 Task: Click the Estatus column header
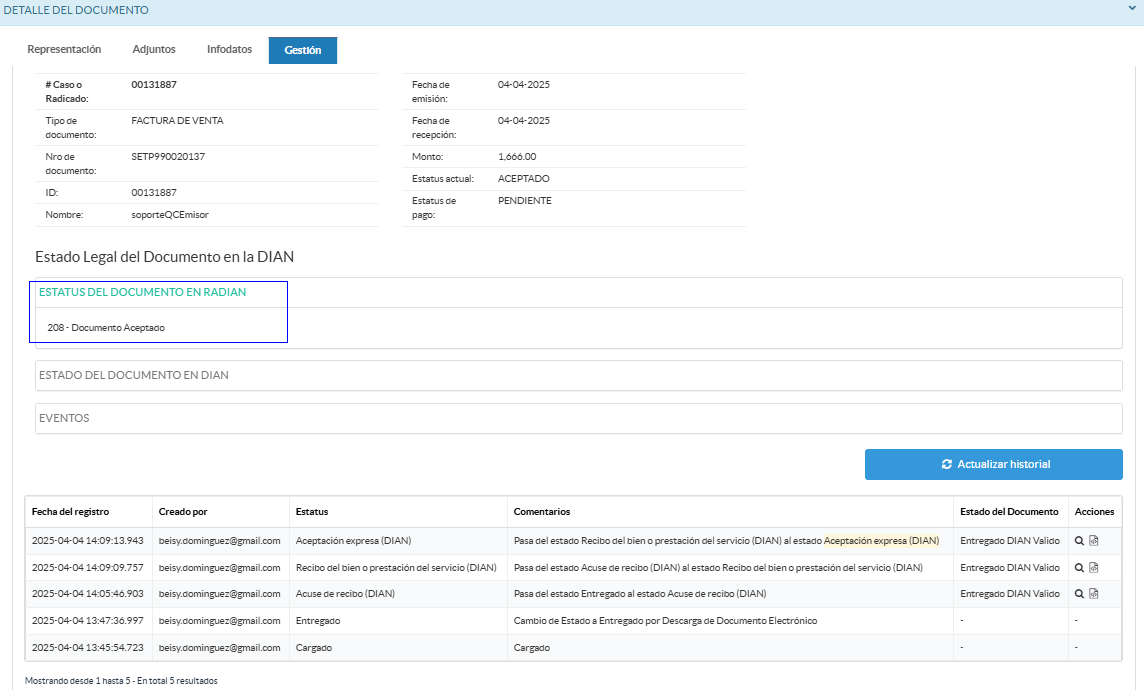pyautogui.click(x=312, y=512)
